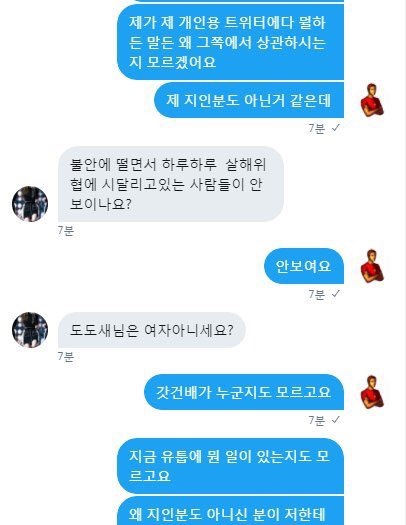Select gray bubble '도도새님은 여자아니세요?'
The width and height of the screenshot is (406, 525).
pos(152,330)
